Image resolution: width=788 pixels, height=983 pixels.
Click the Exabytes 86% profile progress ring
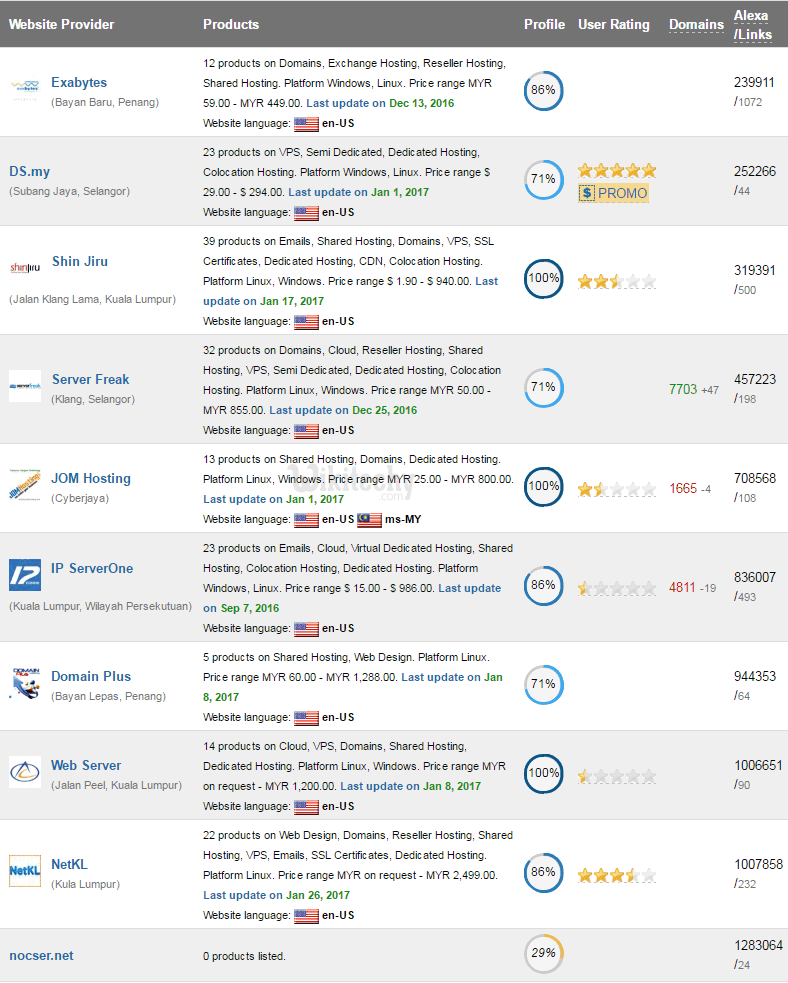543,91
